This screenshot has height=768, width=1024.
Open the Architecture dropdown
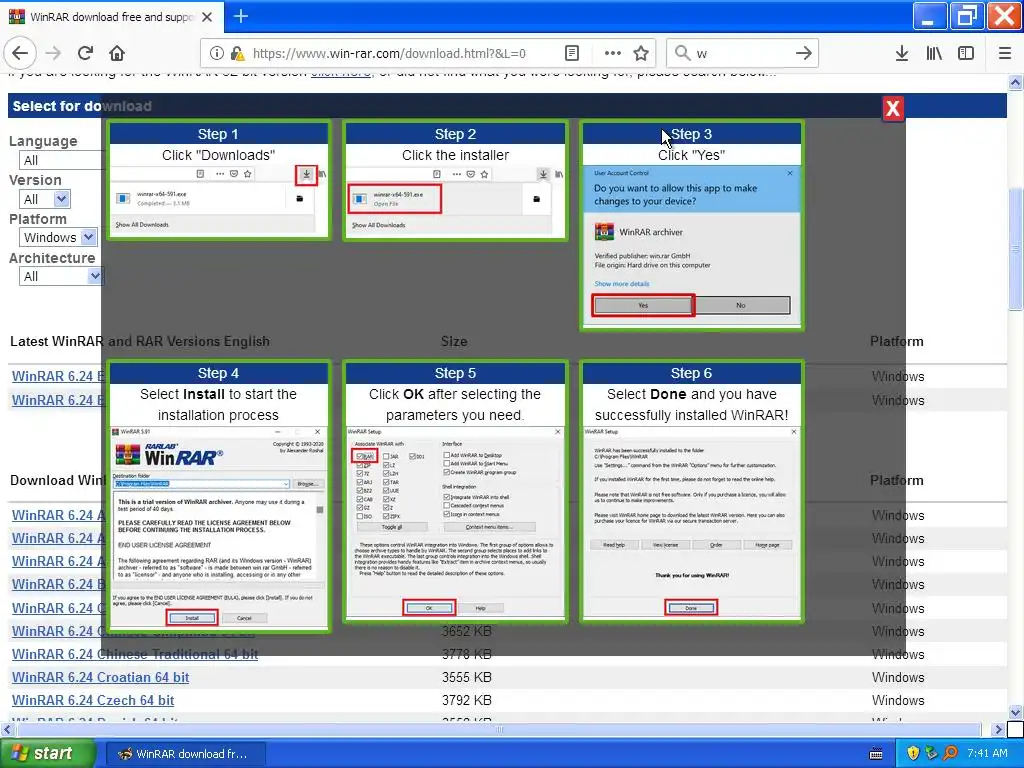tap(61, 276)
